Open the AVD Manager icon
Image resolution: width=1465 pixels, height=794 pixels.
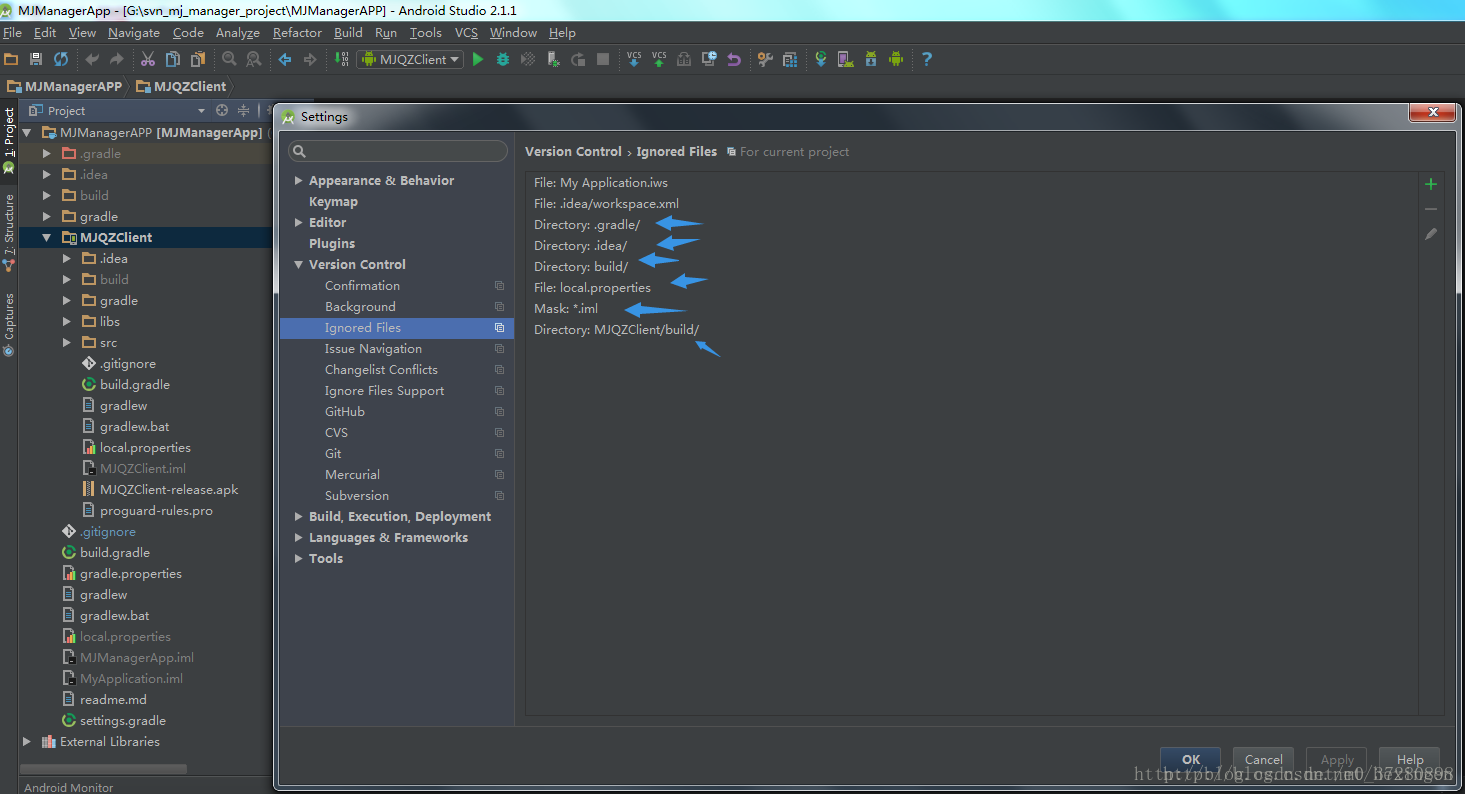(846, 59)
